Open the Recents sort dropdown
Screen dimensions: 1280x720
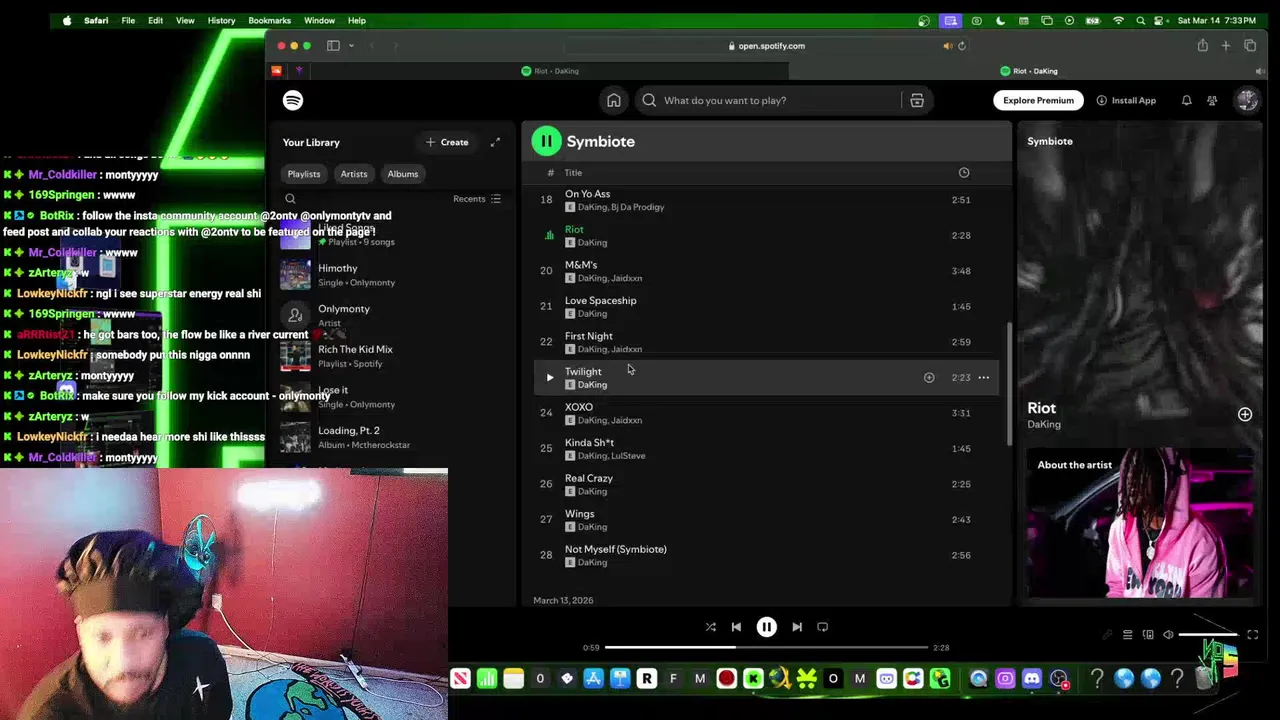click(x=477, y=199)
